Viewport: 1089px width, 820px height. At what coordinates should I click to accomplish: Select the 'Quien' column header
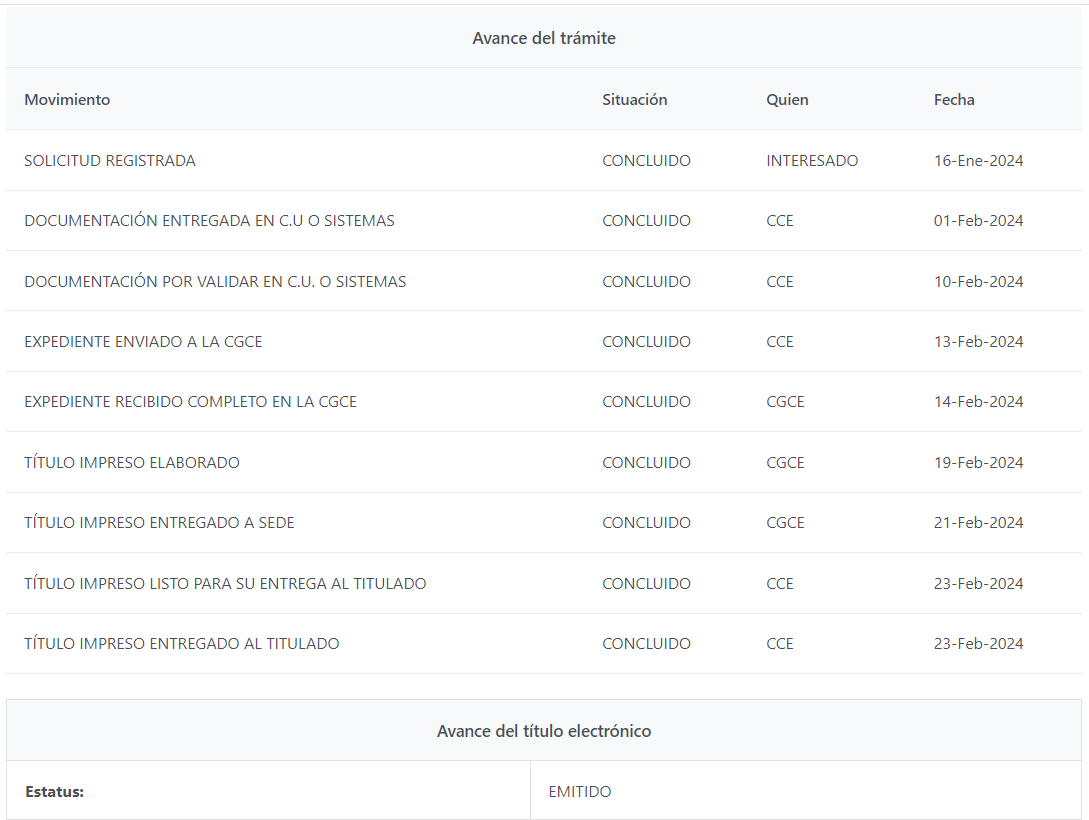(x=787, y=100)
